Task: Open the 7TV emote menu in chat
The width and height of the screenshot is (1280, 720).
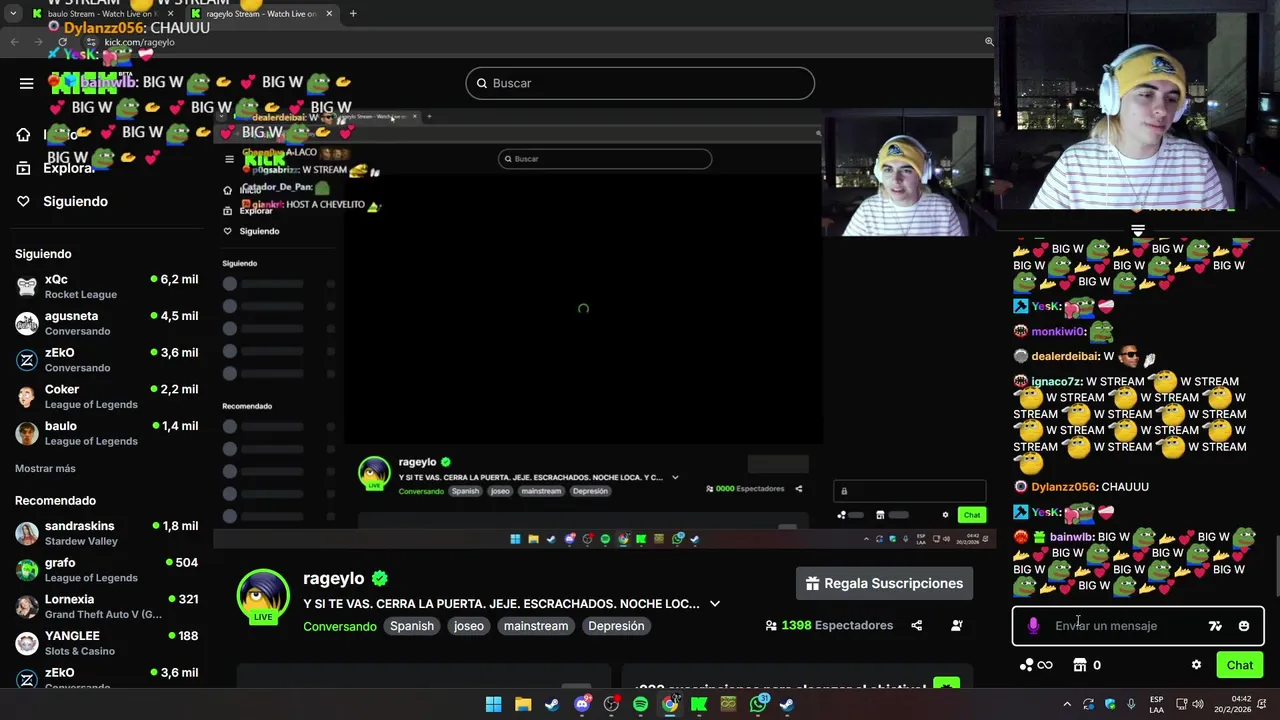Action: [1215, 626]
